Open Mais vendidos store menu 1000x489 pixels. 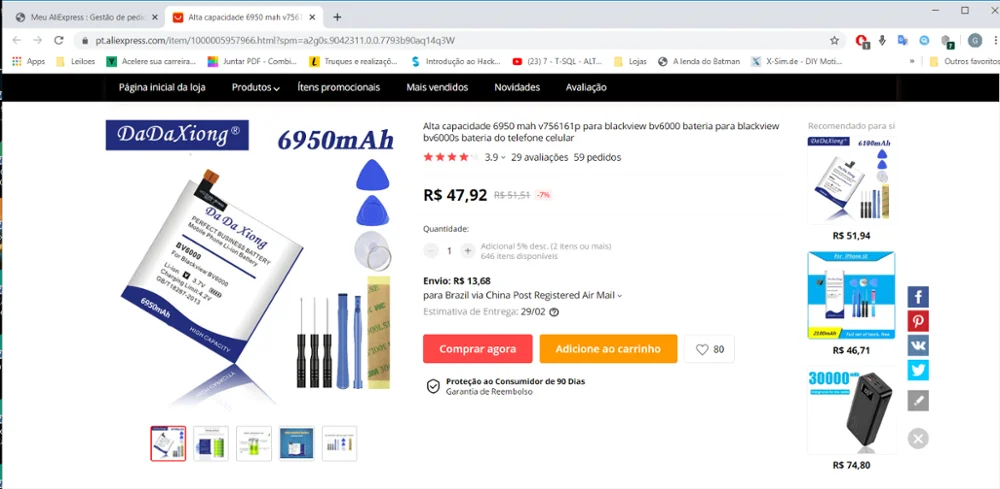click(x=437, y=87)
